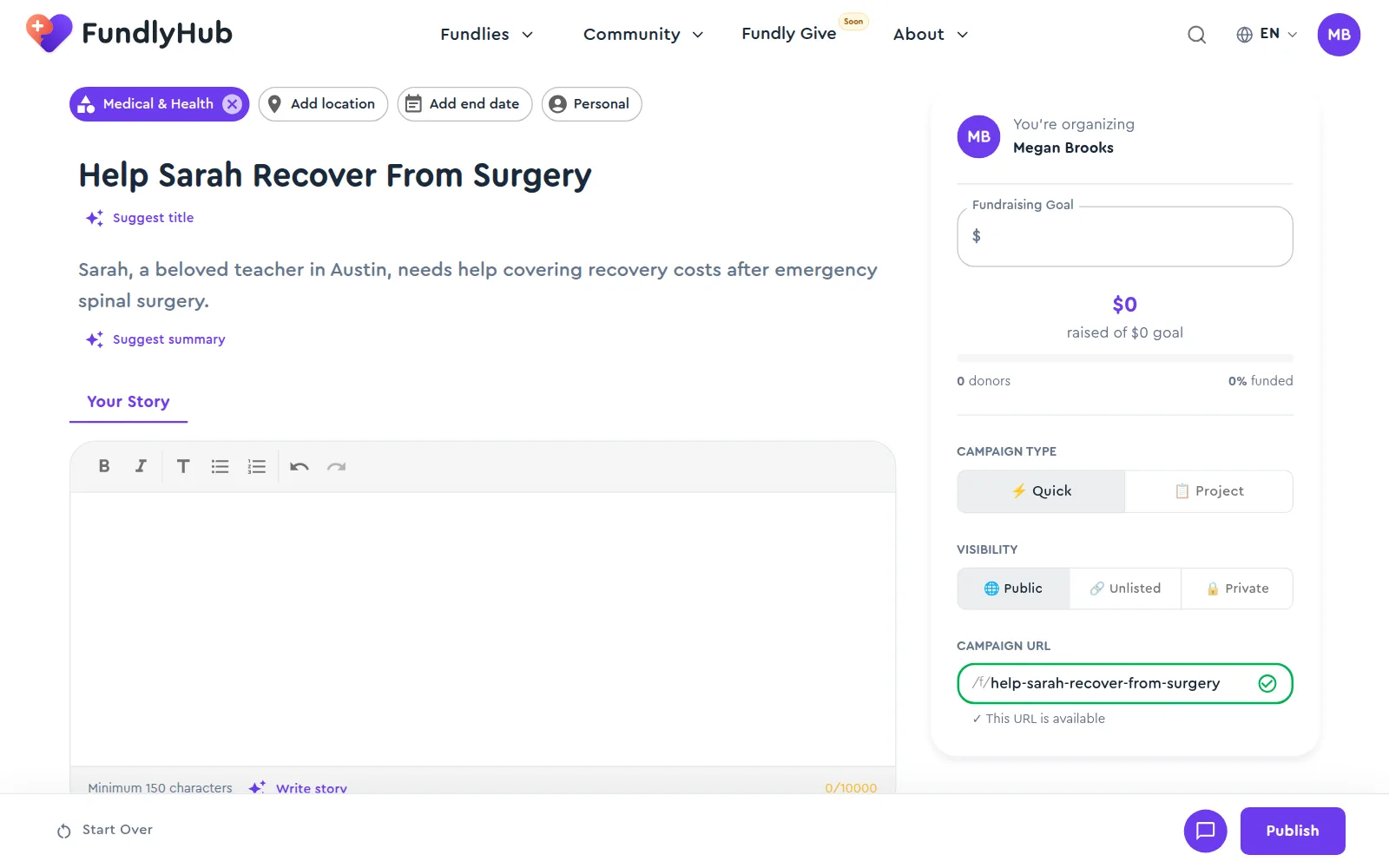This screenshot has width=1389, height=868.
Task: Click the Medical & Health category chip
Action: coord(158,104)
